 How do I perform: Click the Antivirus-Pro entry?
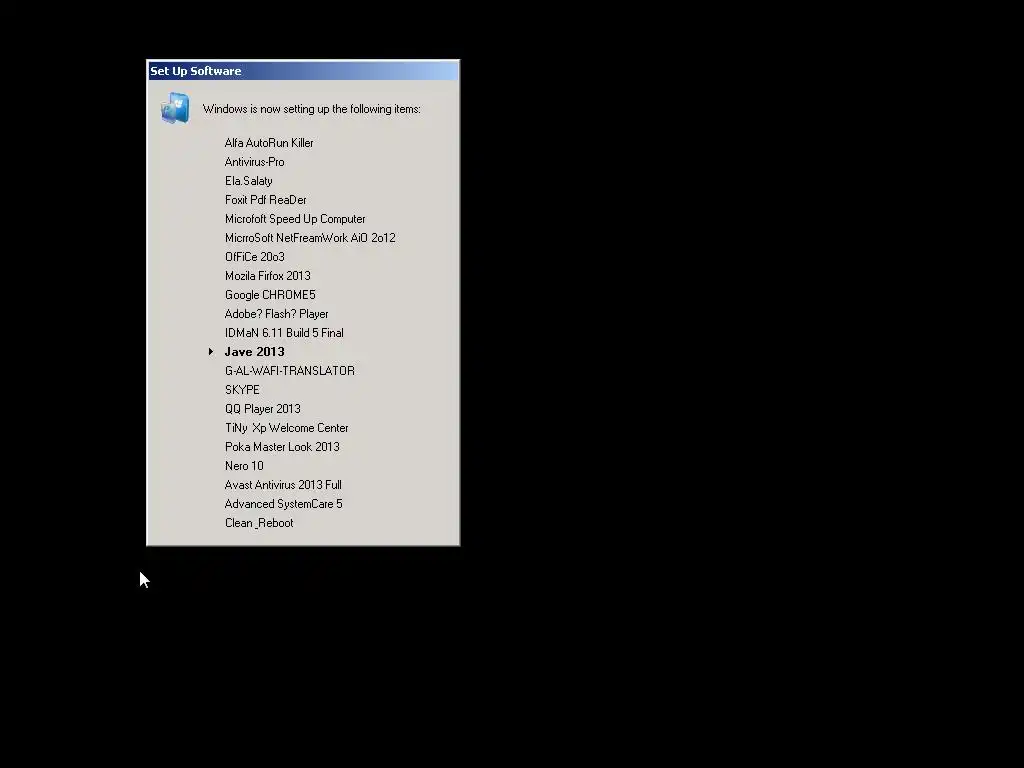tap(255, 161)
